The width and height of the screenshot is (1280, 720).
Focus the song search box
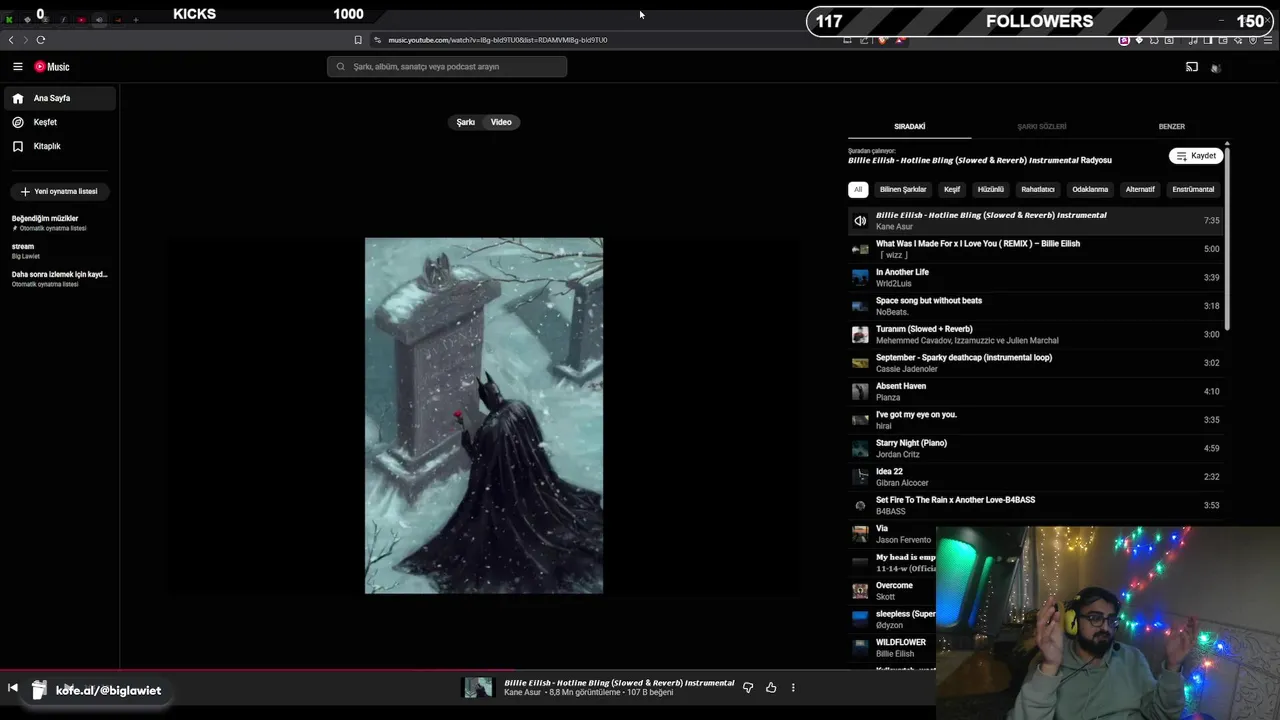coord(447,67)
